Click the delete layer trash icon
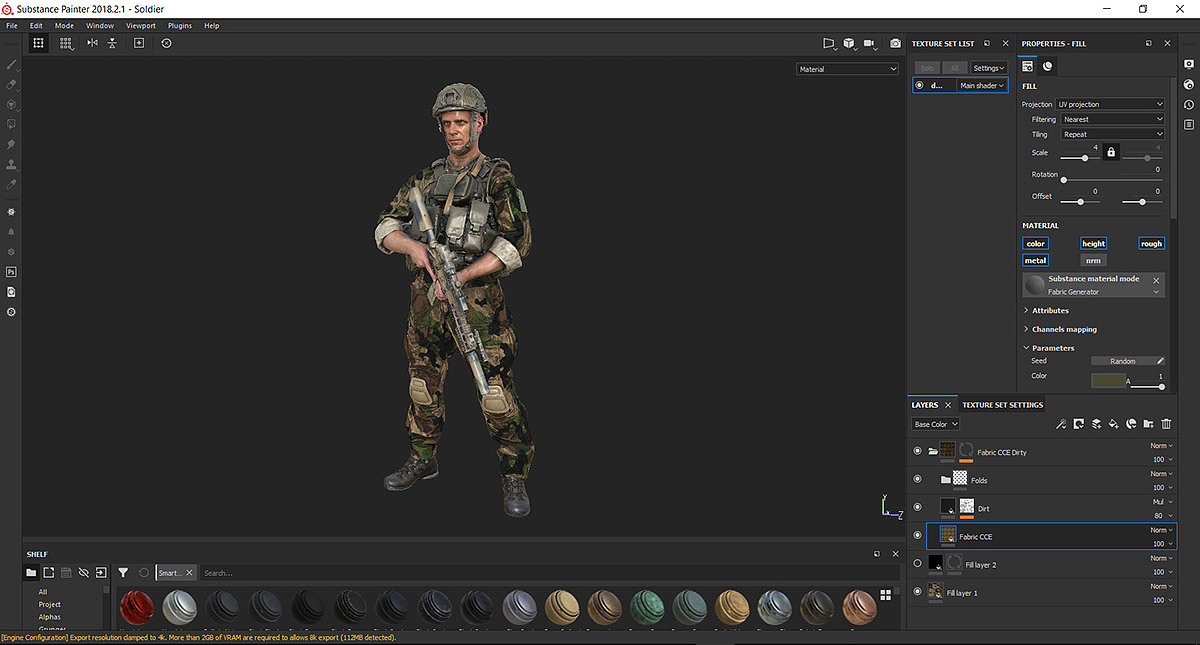 [1166, 424]
